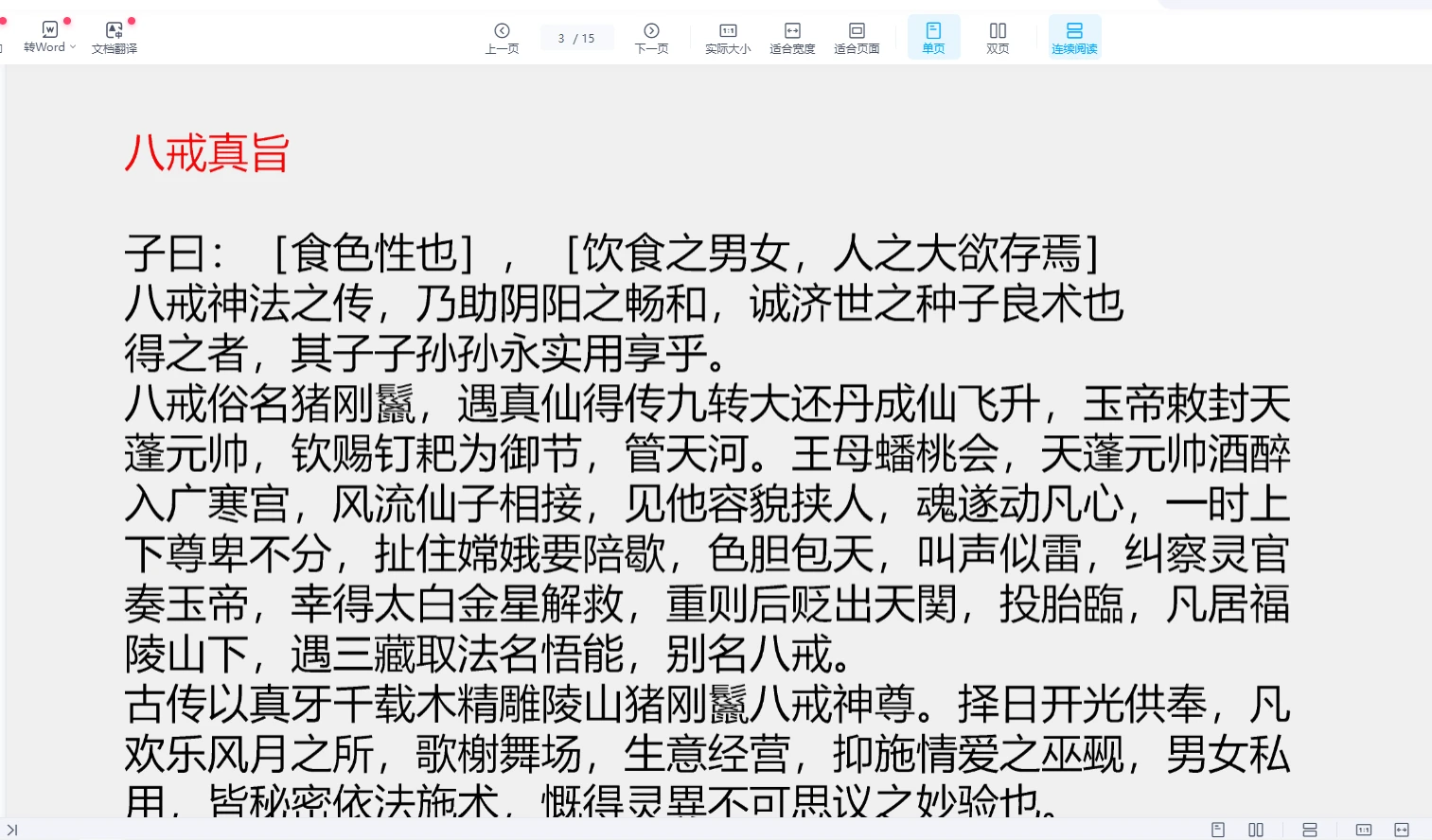The image size is (1432, 840).
Task: Switch to double page (双页) mode
Action: point(998,38)
